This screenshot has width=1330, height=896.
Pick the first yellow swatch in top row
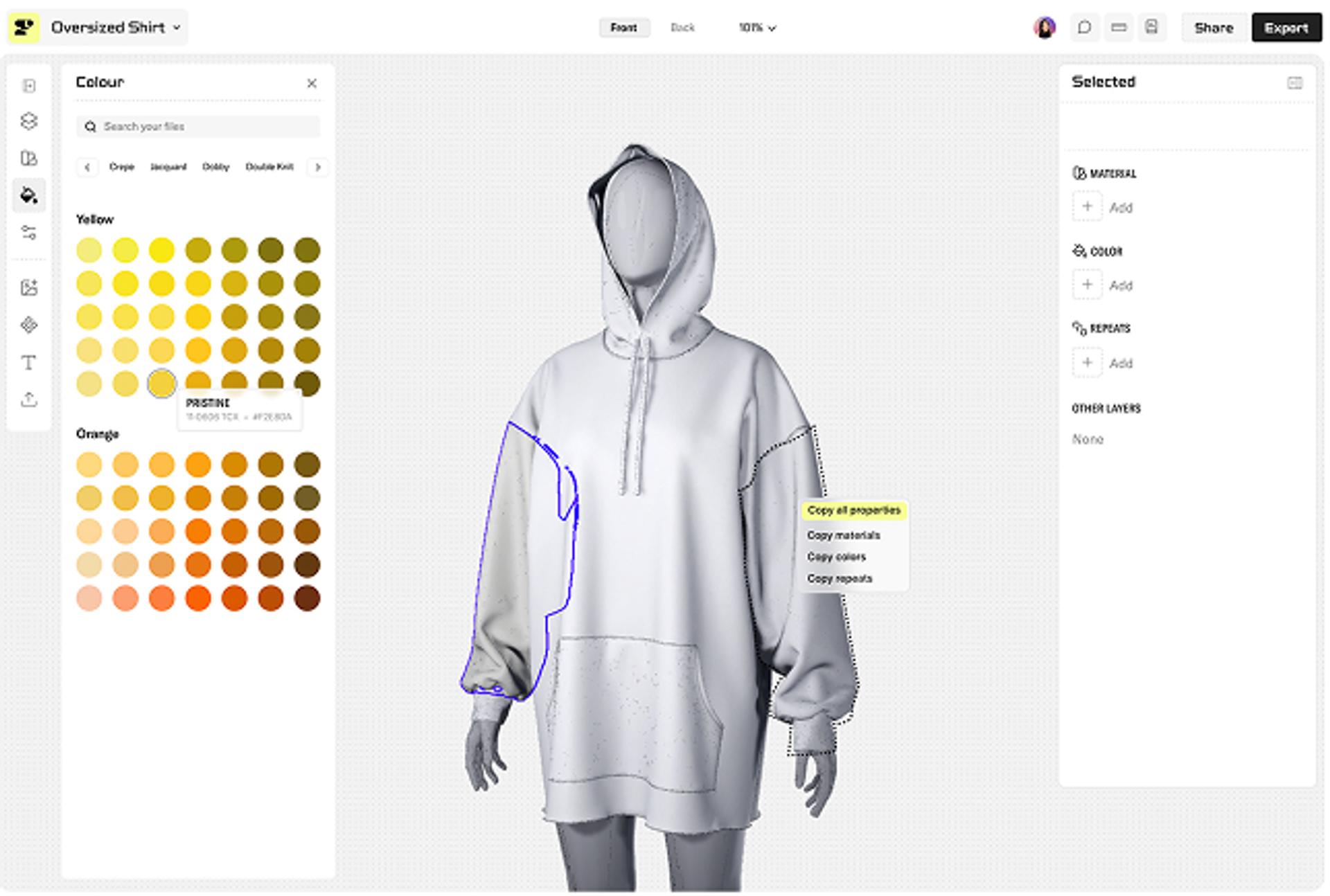(89, 250)
